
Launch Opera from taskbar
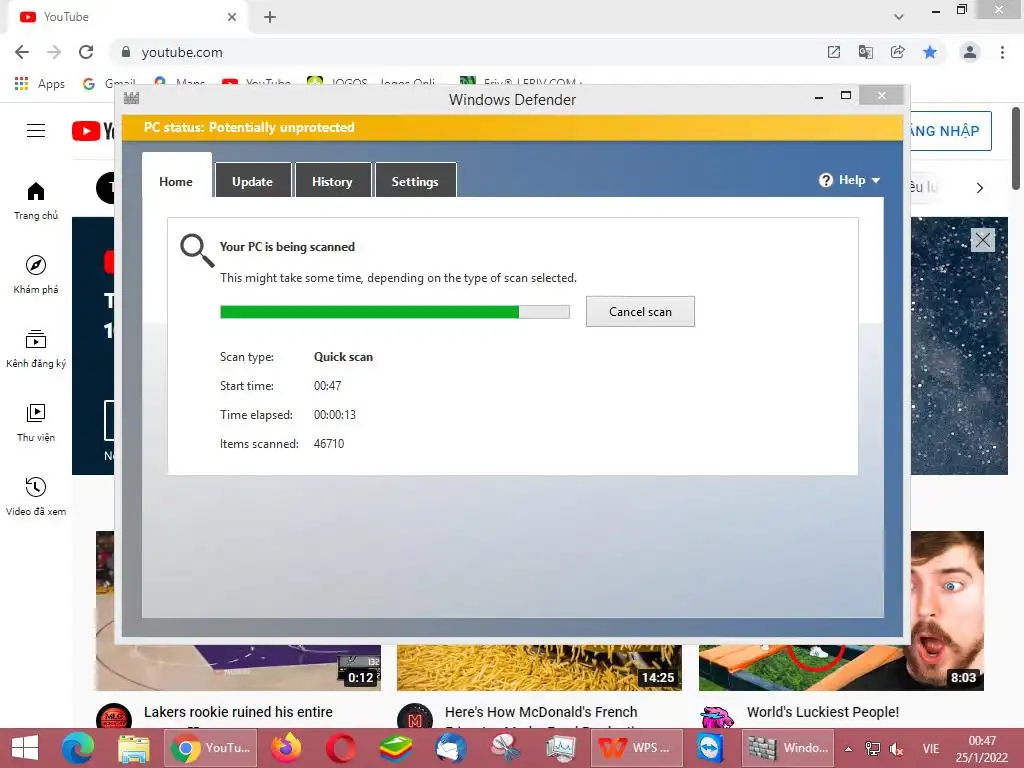tap(341, 748)
